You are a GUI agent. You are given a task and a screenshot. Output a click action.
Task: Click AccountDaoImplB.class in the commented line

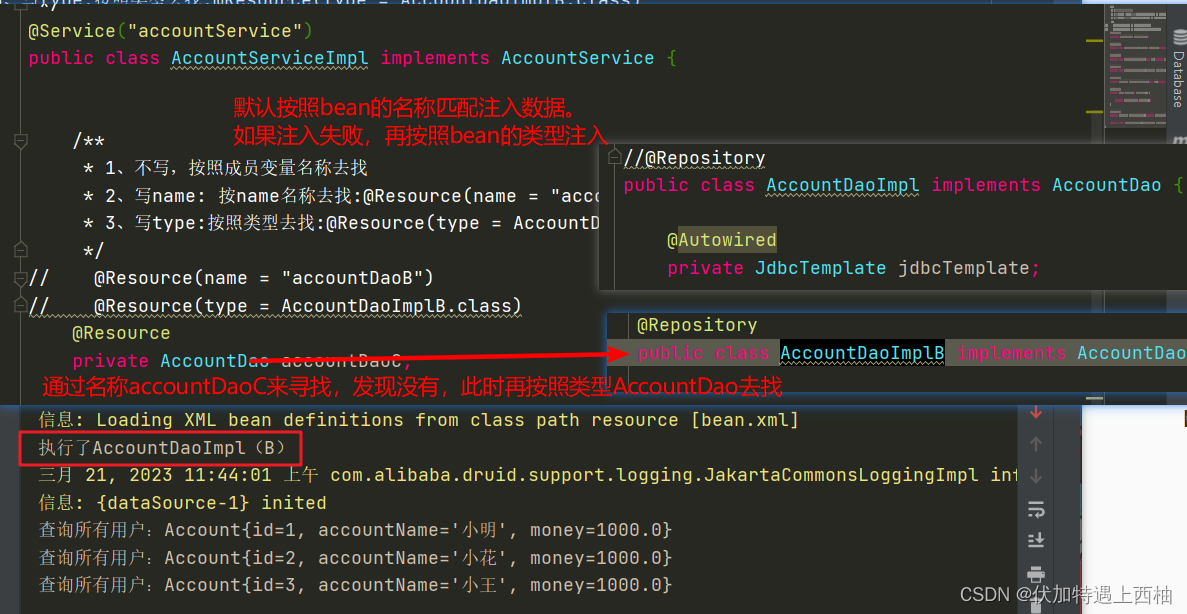397,306
